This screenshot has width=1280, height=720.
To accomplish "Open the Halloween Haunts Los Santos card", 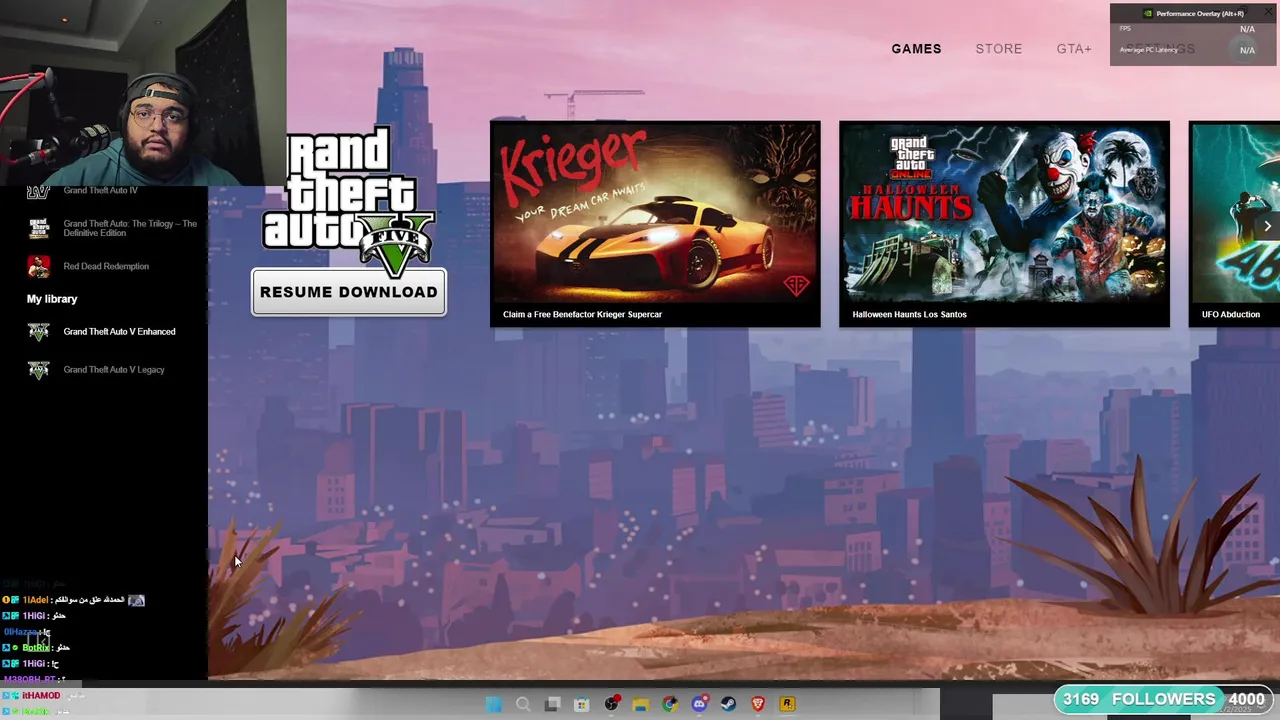I will tap(1004, 224).
